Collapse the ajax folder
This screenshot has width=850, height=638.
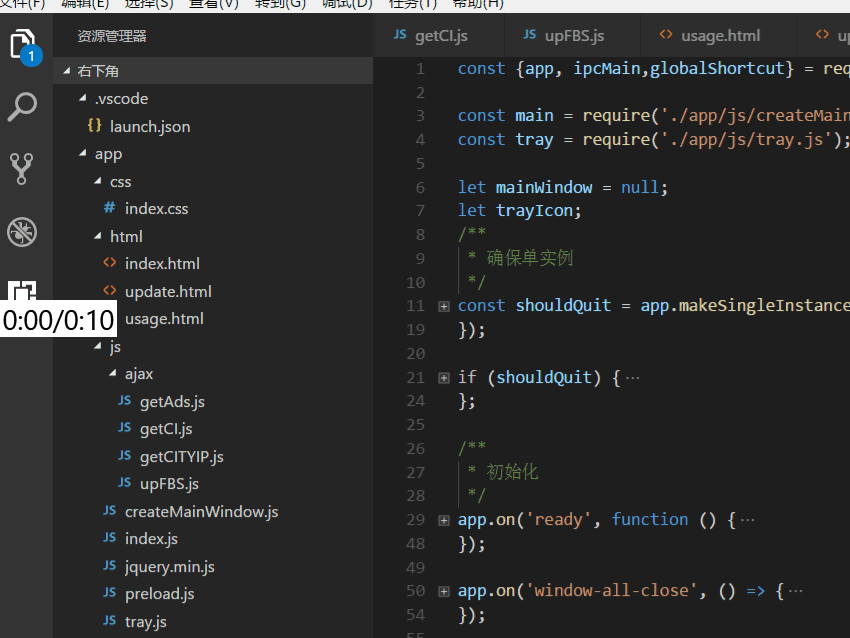coord(113,373)
